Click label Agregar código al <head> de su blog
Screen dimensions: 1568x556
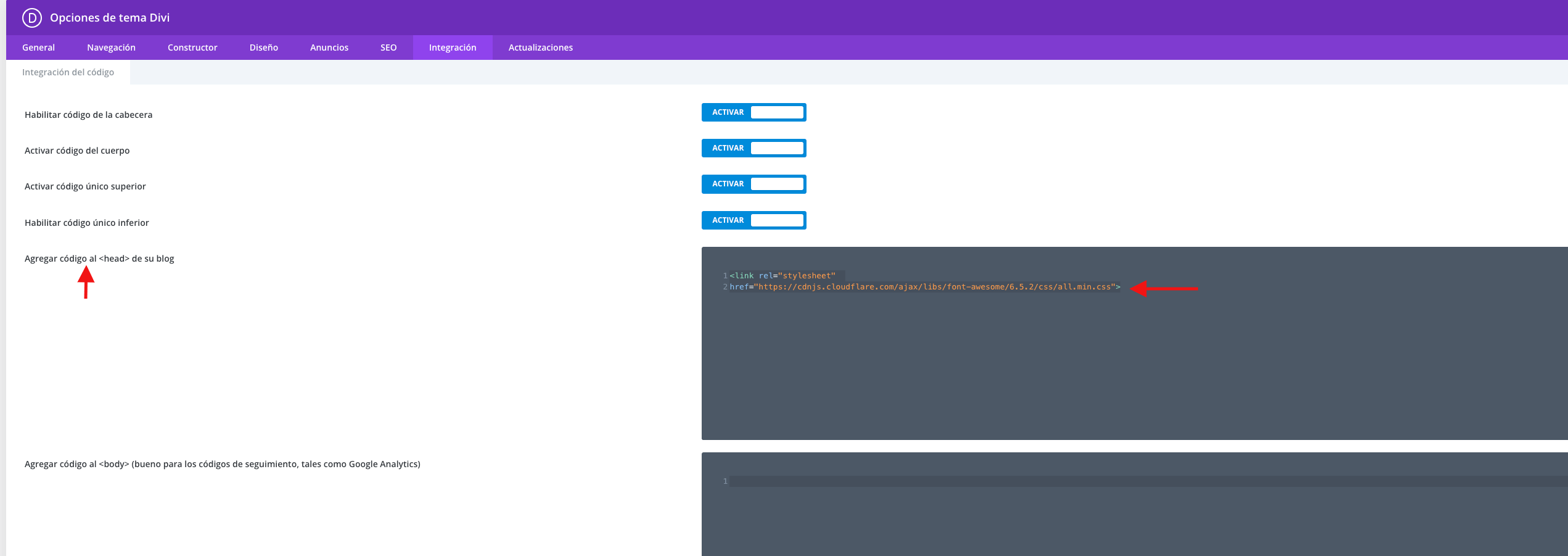pyautogui.click(x=99, y=259)
